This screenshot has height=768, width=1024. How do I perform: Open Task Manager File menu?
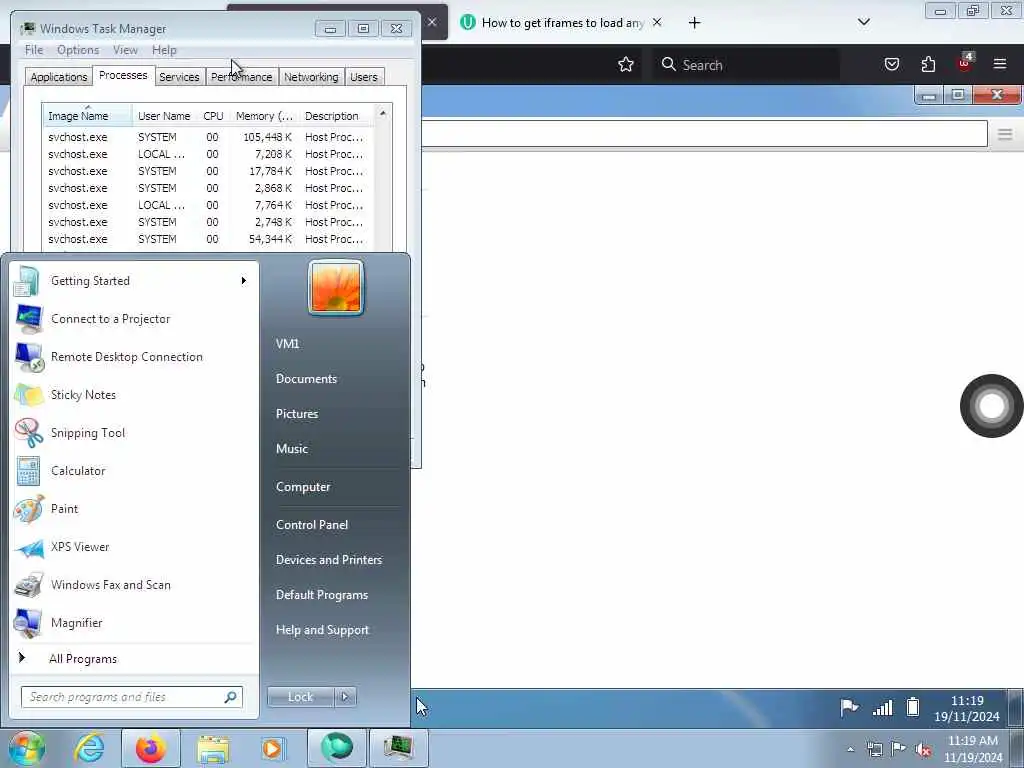34,50
